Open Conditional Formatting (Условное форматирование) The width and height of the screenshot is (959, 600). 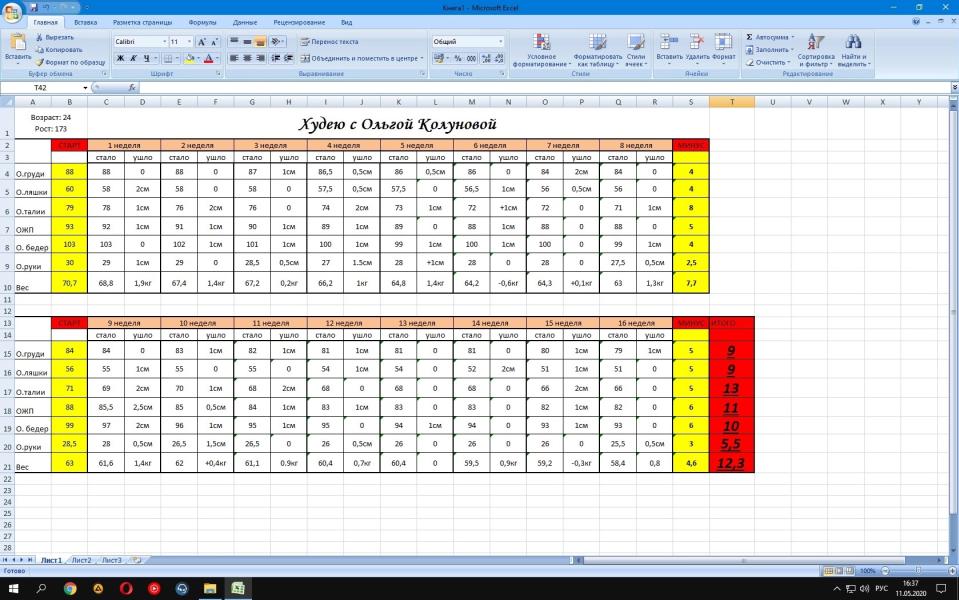click(x=541, y=48)
